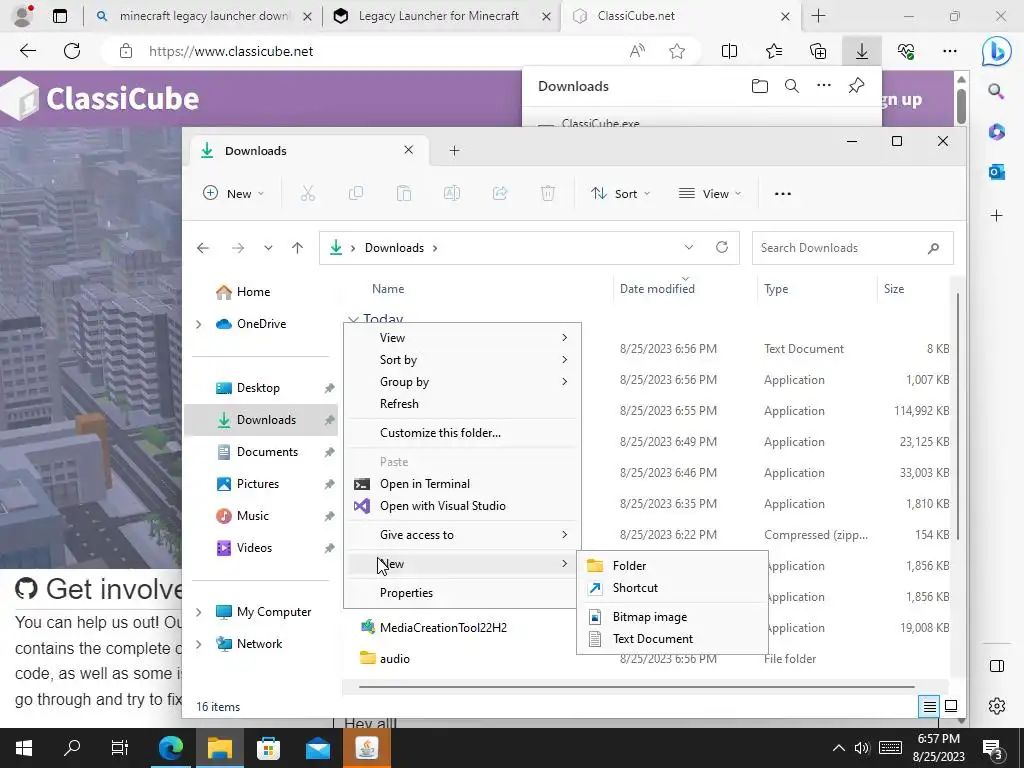Screen dimensions: 1024x768
Task: Select Properties in context menu
Action: pyautogui.click(x=462, y=593)
